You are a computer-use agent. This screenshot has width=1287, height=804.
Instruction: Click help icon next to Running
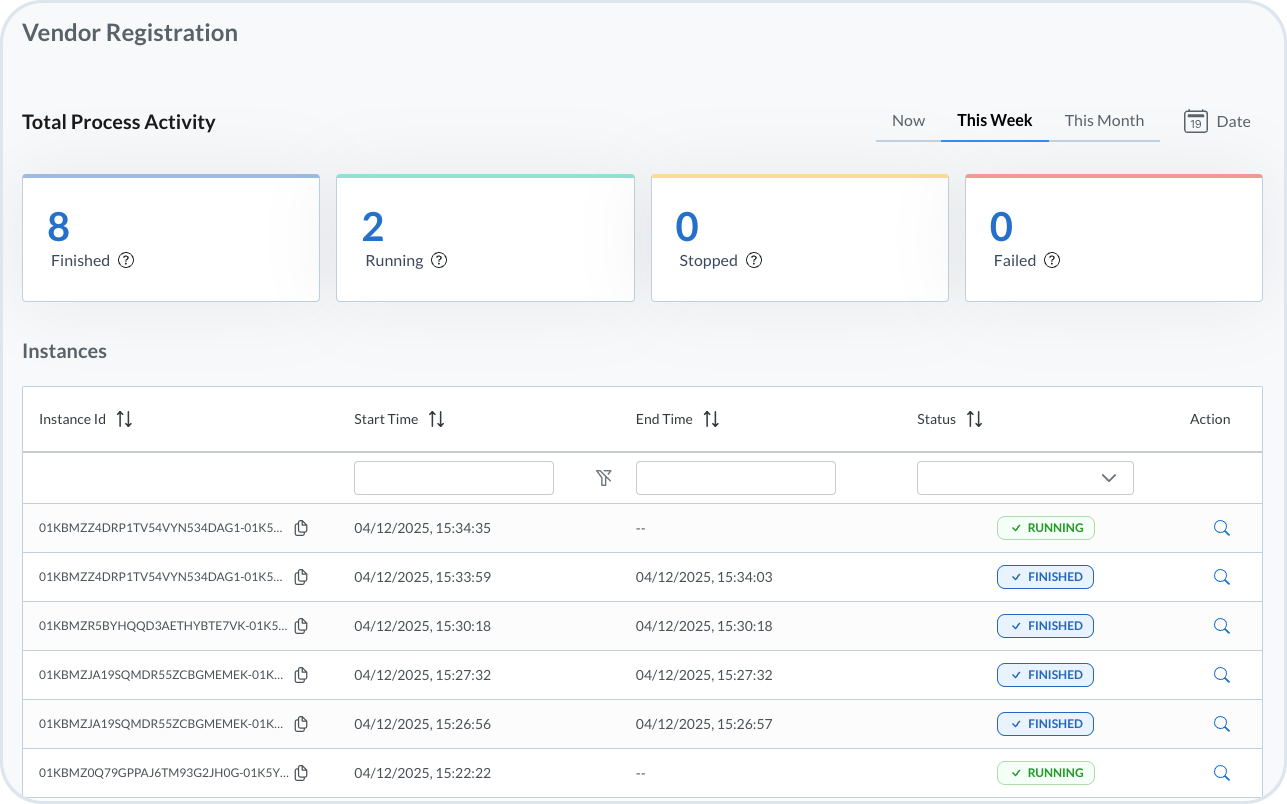click(439, 260)
